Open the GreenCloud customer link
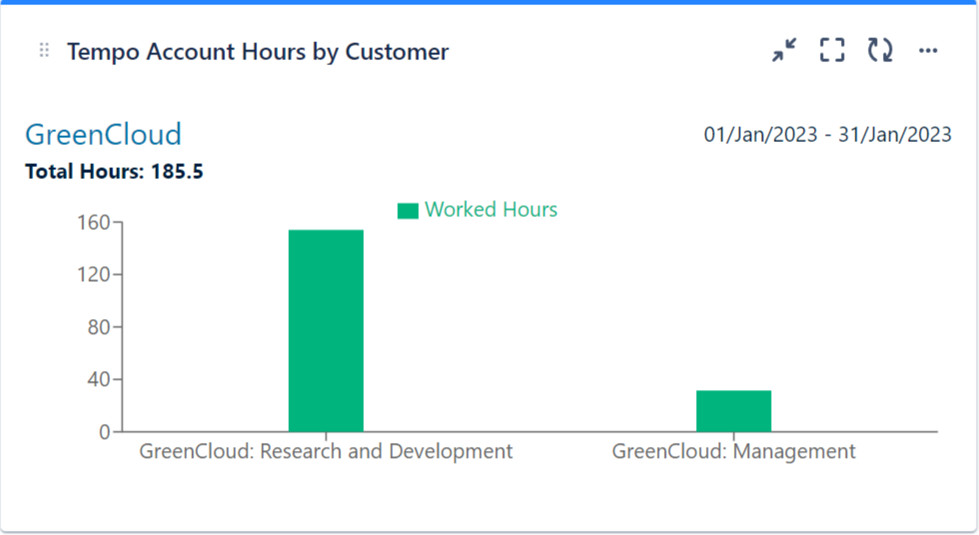Viewport: 979px width, 535px height. tap(103, 135)
